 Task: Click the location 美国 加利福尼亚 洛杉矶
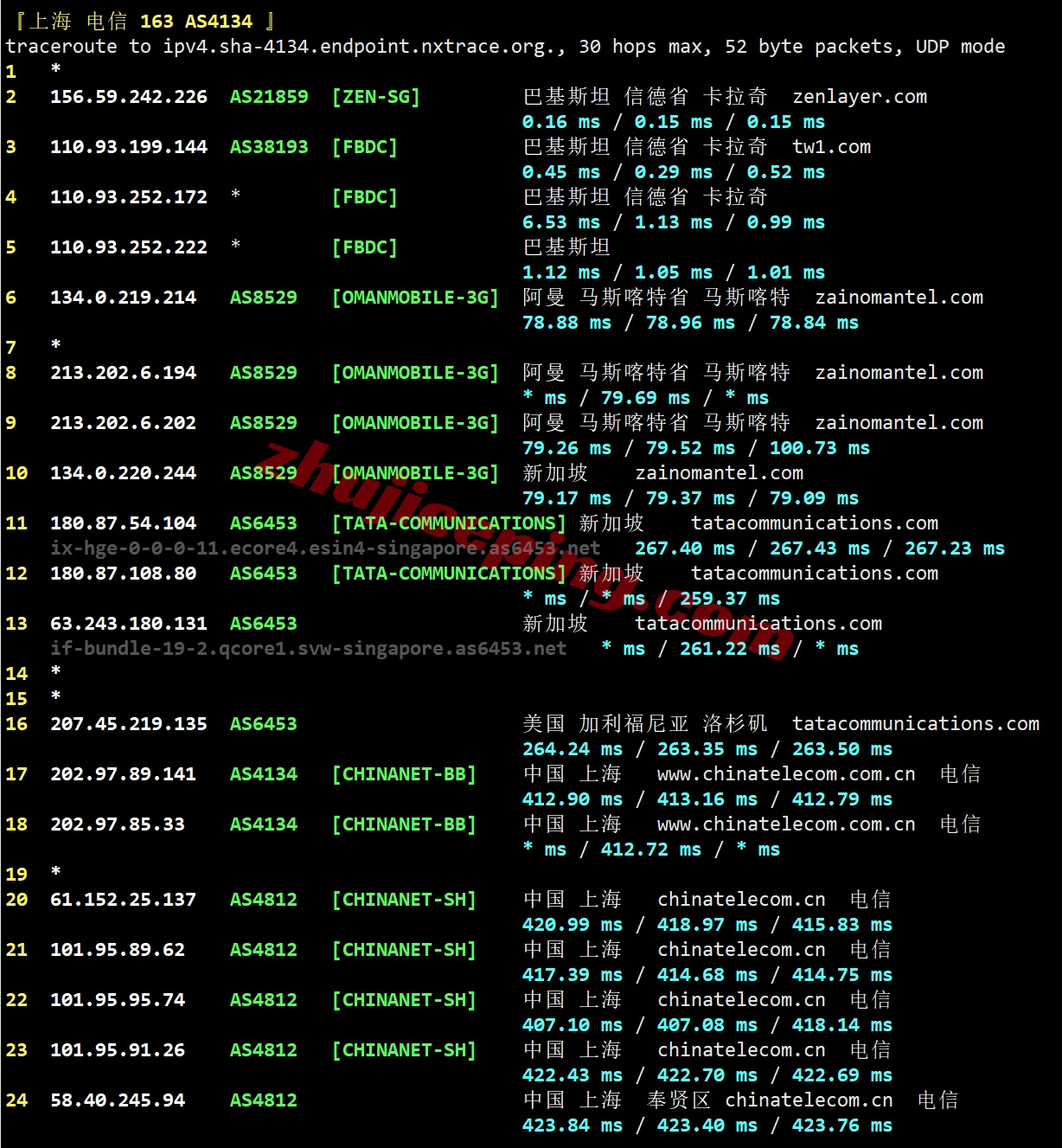(645, 724)
